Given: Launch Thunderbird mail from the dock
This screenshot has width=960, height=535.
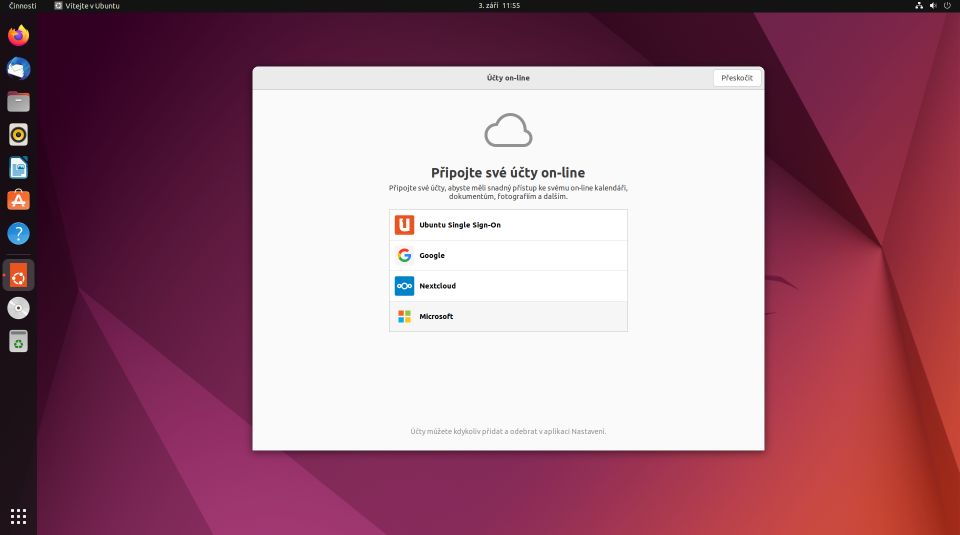Looking at the screenshot, I should [x=18, y=69].
